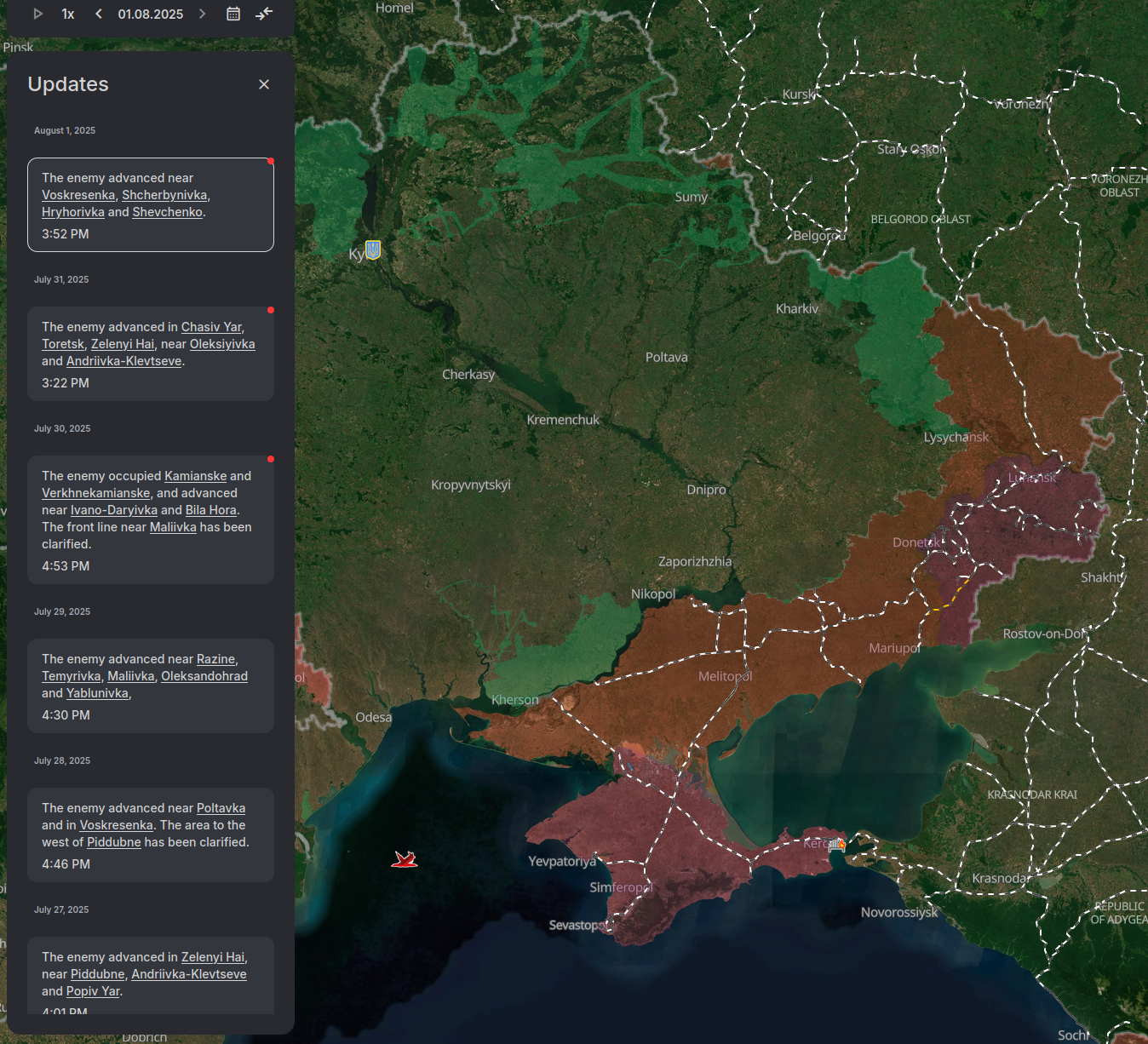Open the Hryhorivka link
The image size is (1148, 1044).
coord(73,212)
